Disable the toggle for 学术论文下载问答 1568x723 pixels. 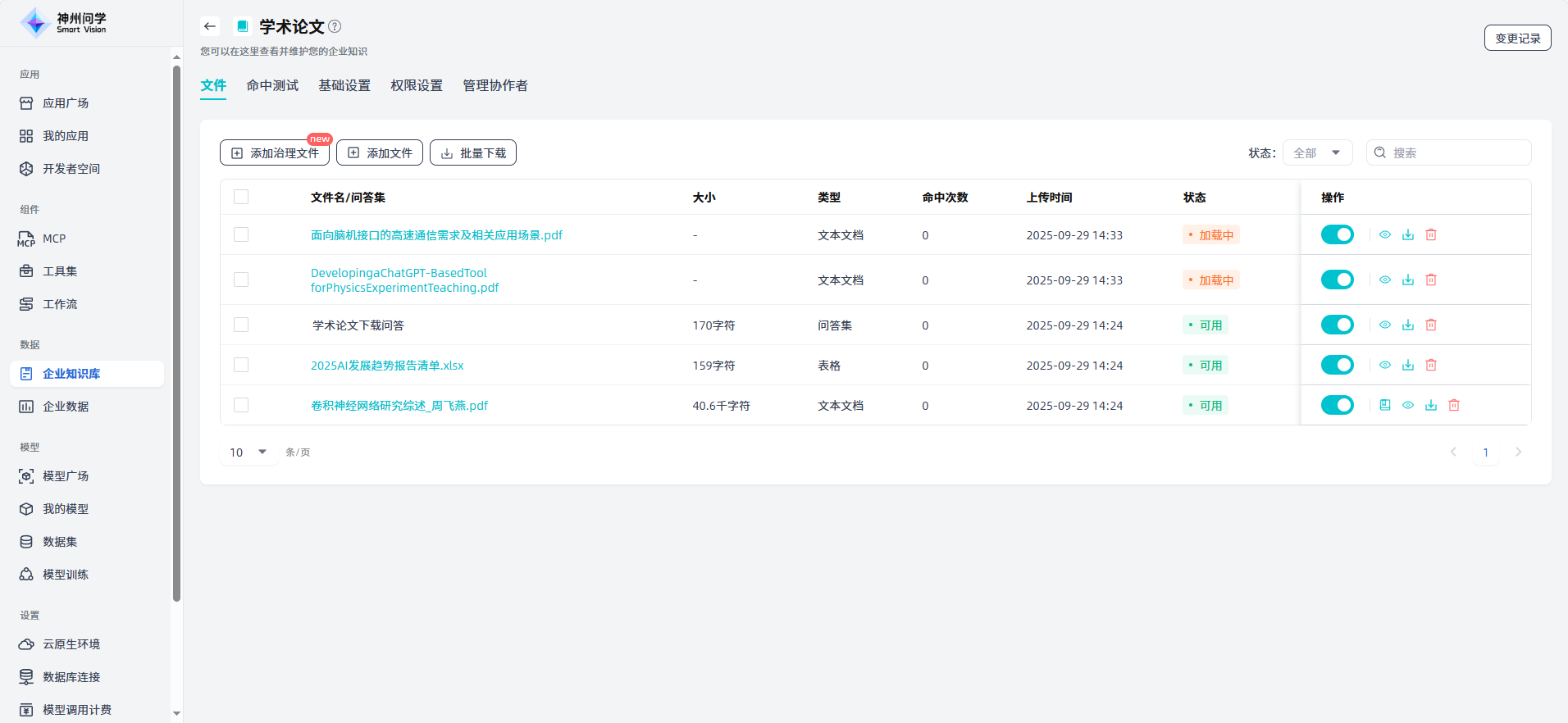click(x=1337, y=325)
